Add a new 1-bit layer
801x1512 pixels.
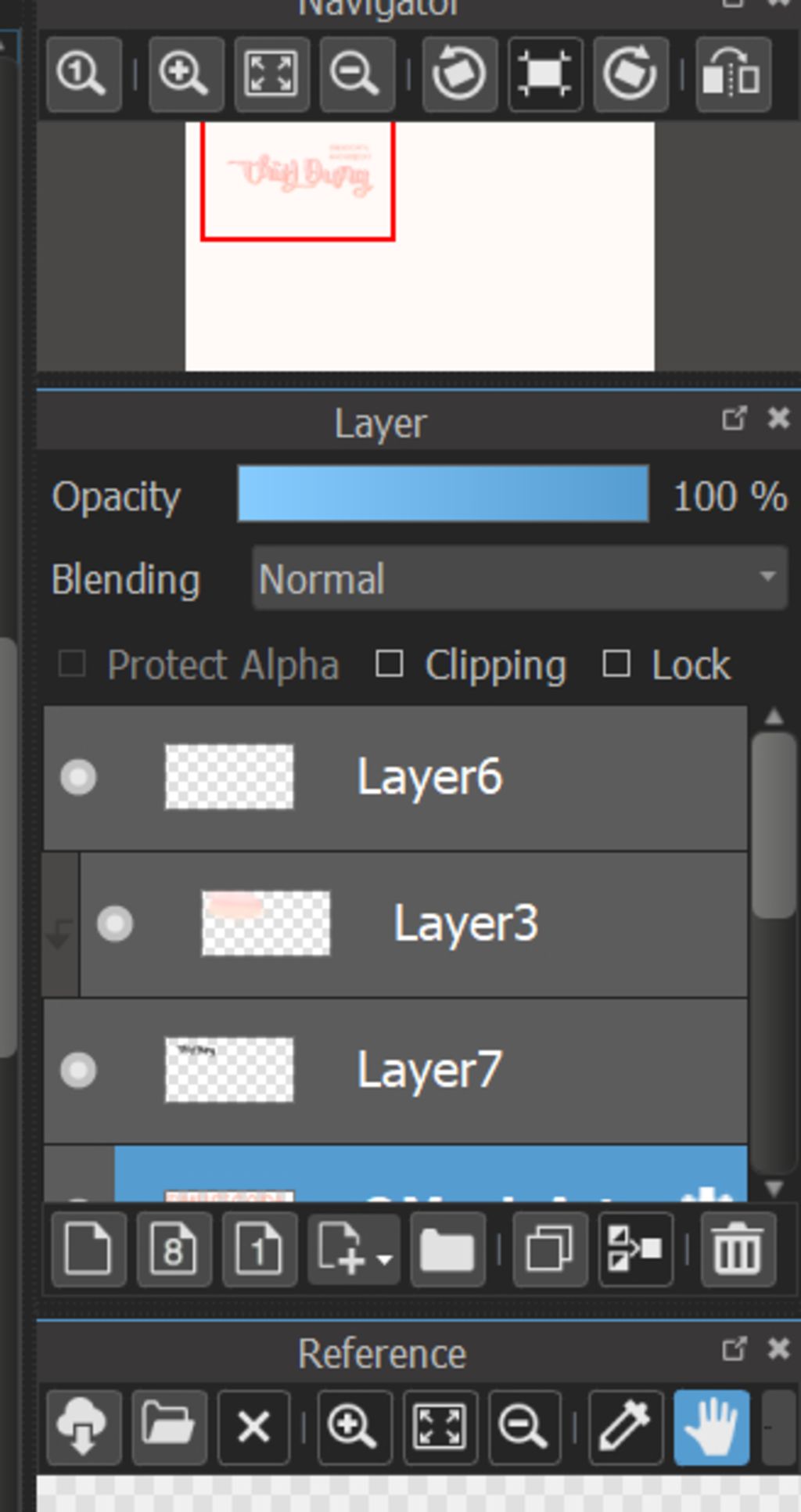click(x=260, y=1250)
